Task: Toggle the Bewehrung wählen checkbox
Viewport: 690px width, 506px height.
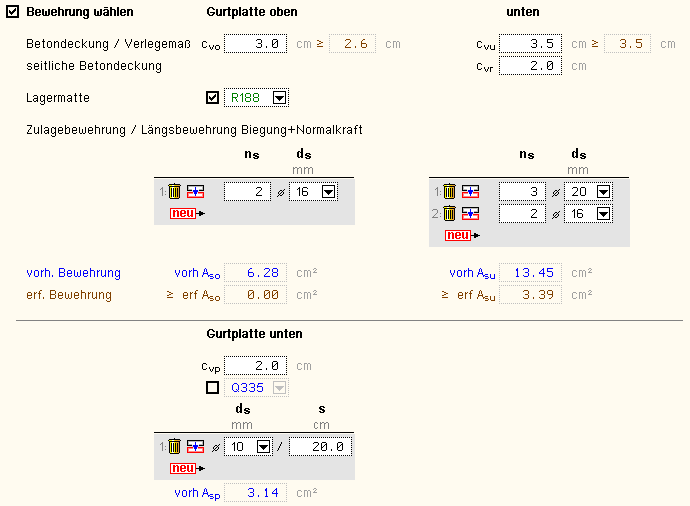Action: [x=12, y=12]
